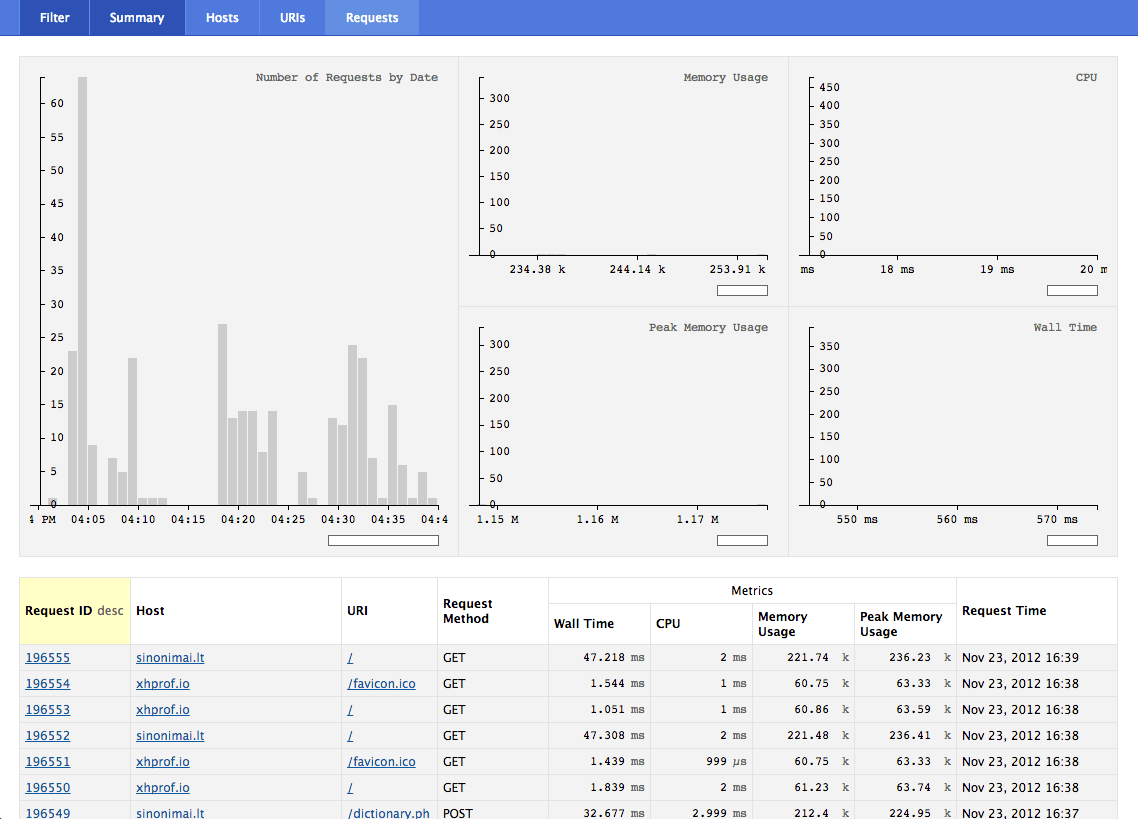Click the Number of Requests by Date title
The width and height of the screenshot is (1138, 819).
point(346,77)
